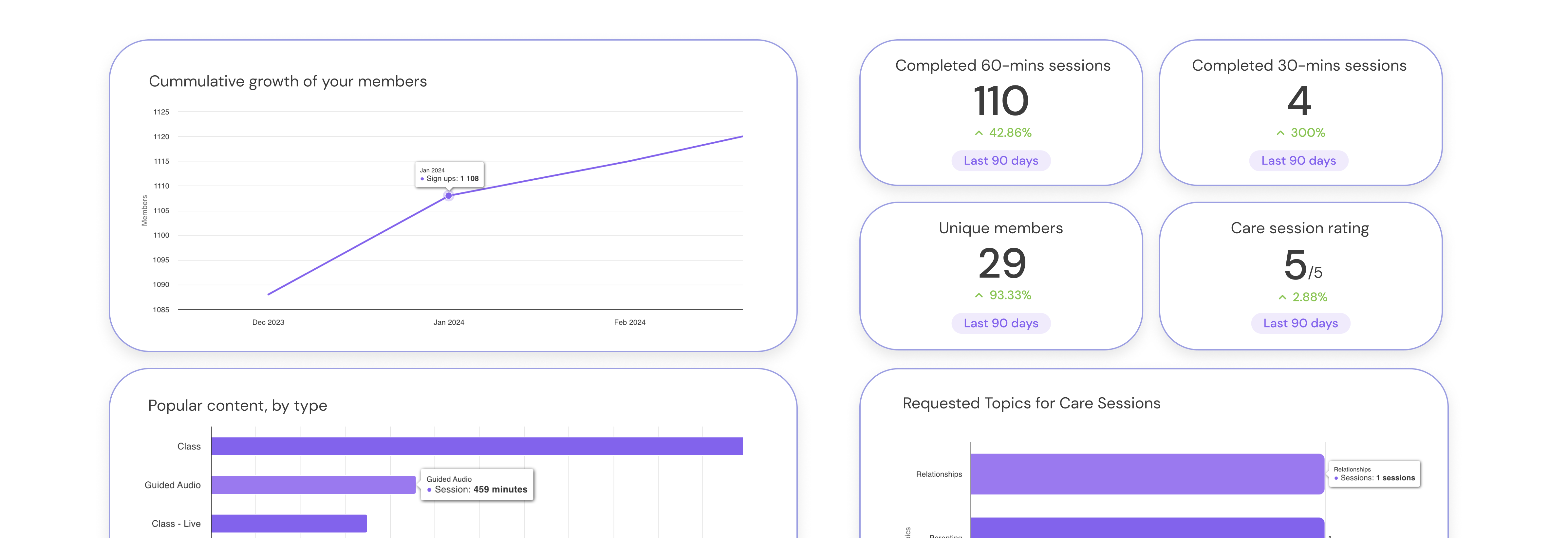
Task: Click the Cummulative growth chart title
Action: pyautogui.click(x=288, y=81)
